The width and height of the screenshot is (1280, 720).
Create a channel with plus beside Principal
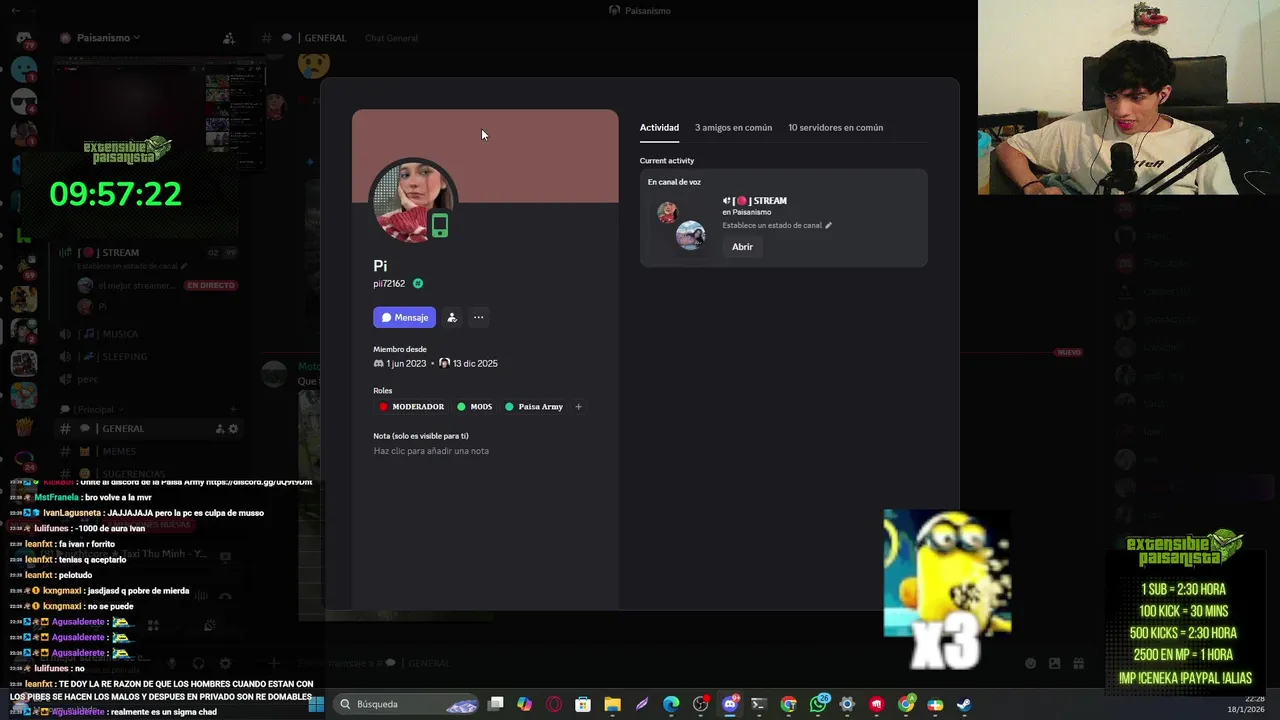(232, 409)
